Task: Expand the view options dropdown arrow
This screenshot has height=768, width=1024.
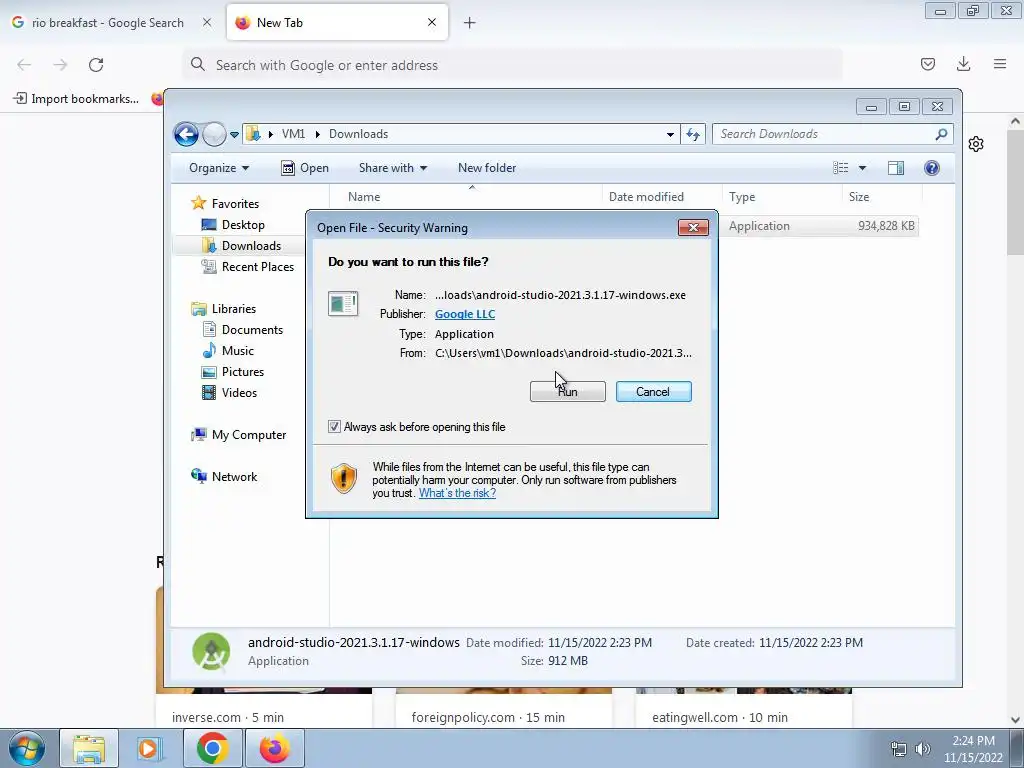Action: 862,168
